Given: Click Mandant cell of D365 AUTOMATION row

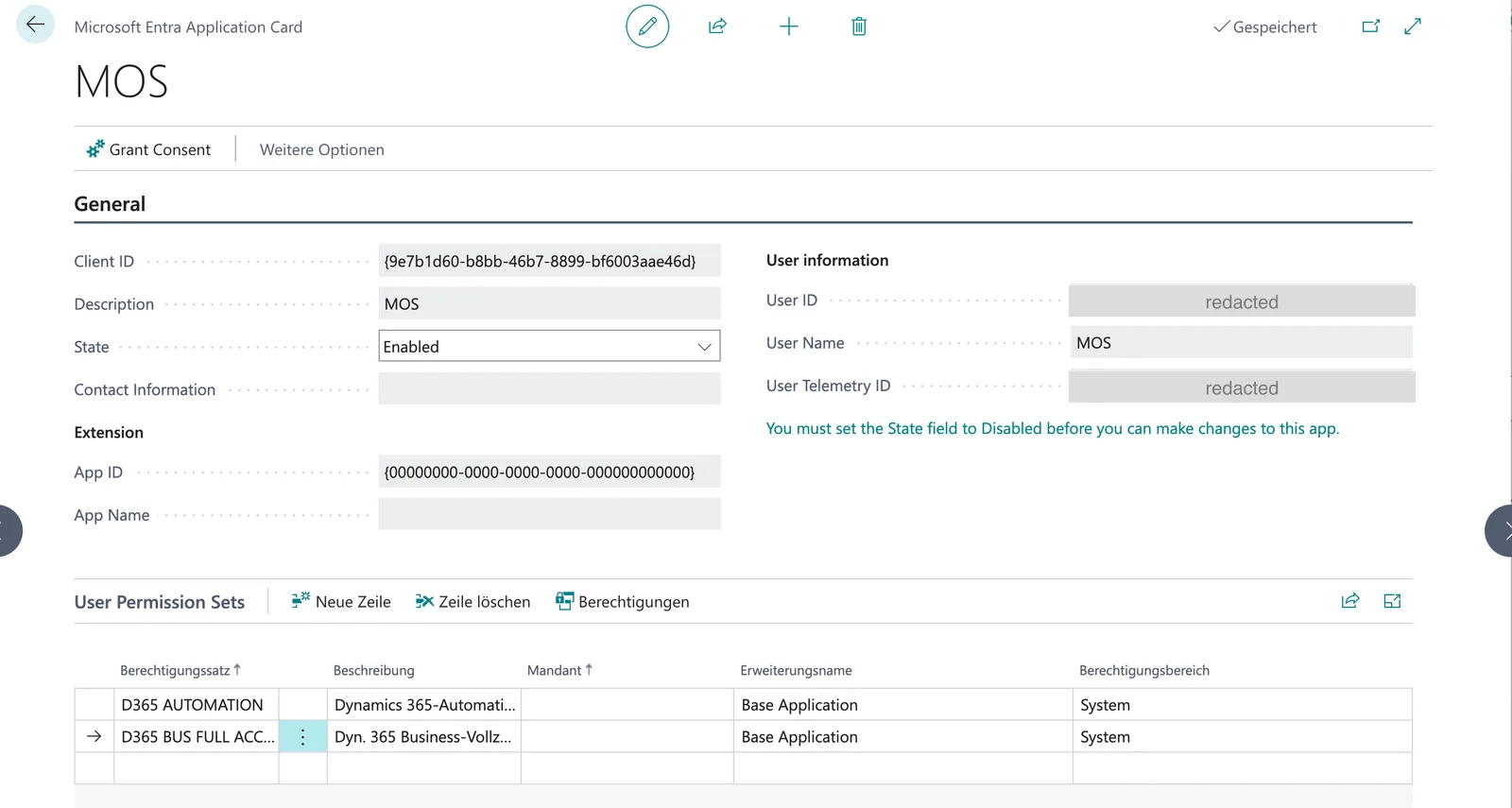Looking at the screenshot, I should (x=627, y=705).
